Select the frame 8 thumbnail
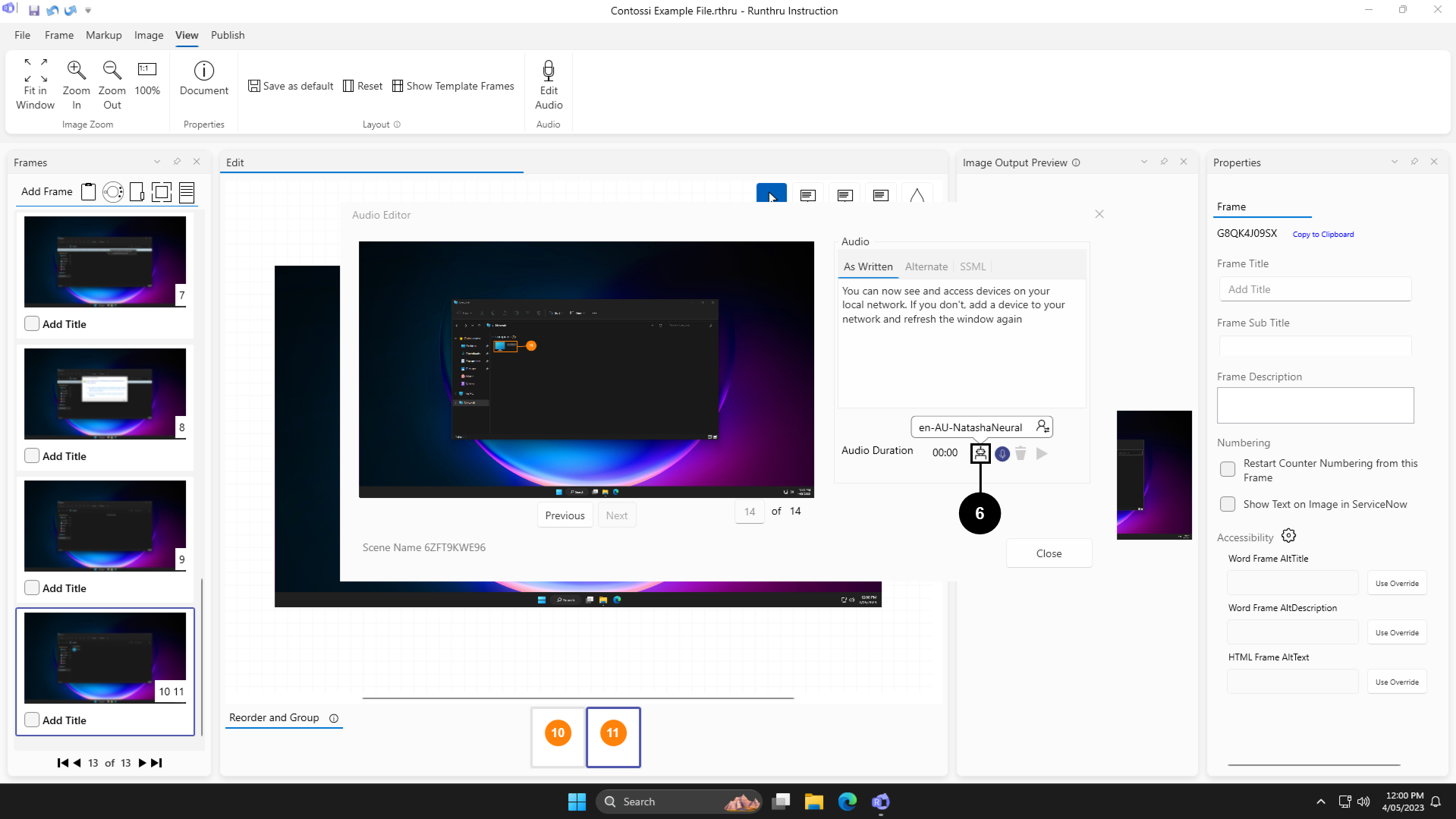Screen dimensions: 1456x819 pos(105,393)
